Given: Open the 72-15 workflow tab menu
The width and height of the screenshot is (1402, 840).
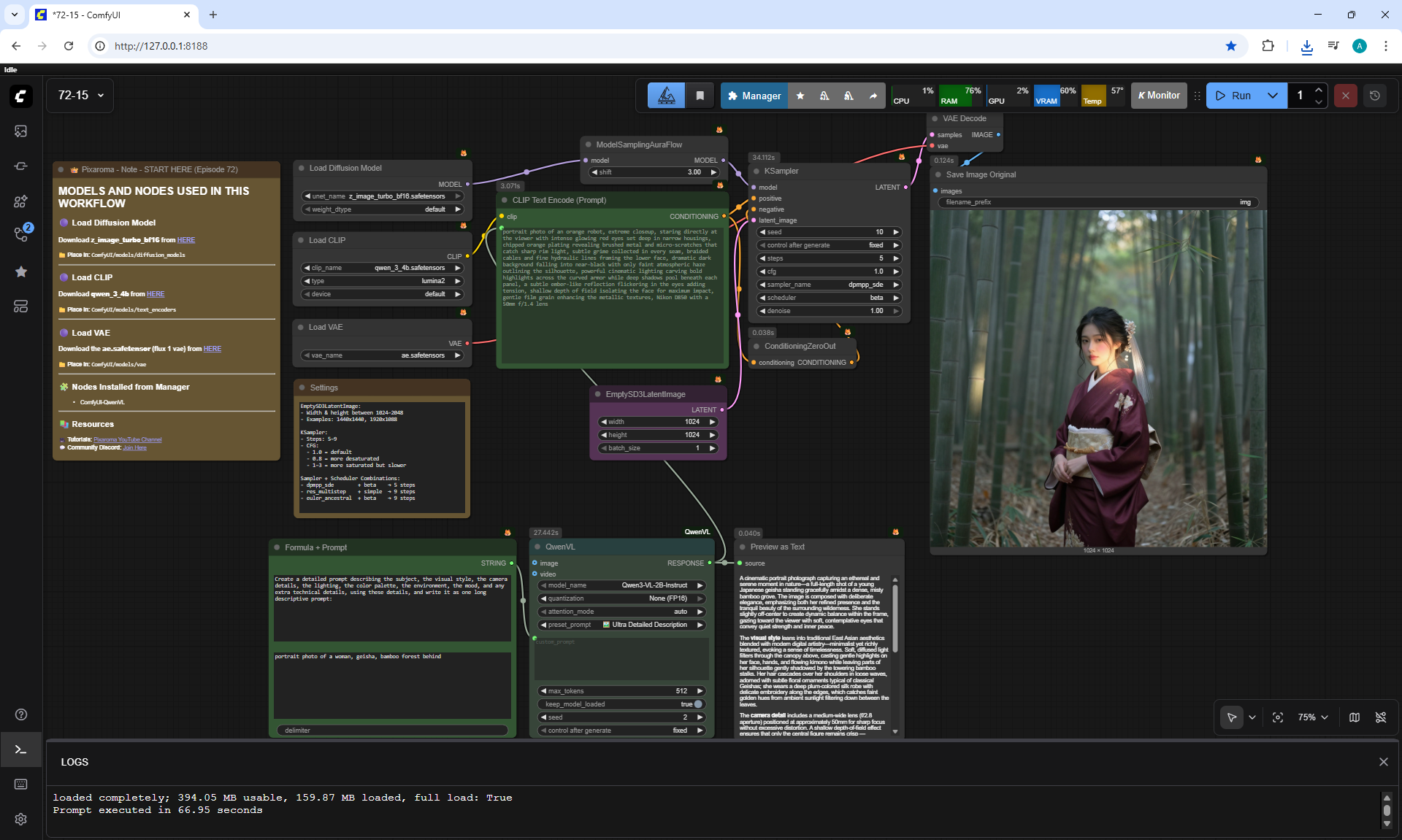Looking at the screenshot, I should point(80,96).
